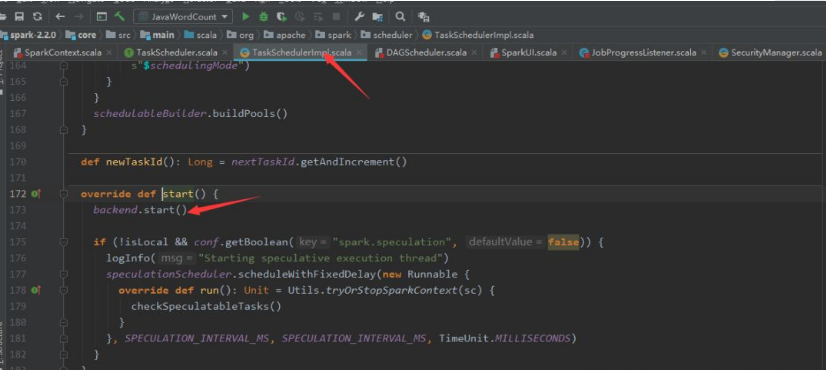
Task: Click line number 173 in the gutter
Action: (x=18, y=210)
